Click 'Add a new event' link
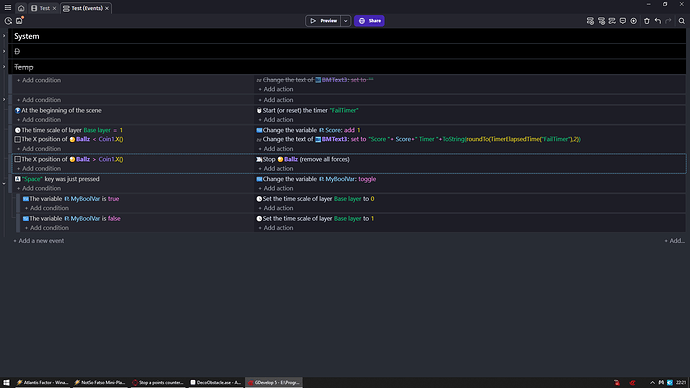The image size is (690, 388). (39, 241)
